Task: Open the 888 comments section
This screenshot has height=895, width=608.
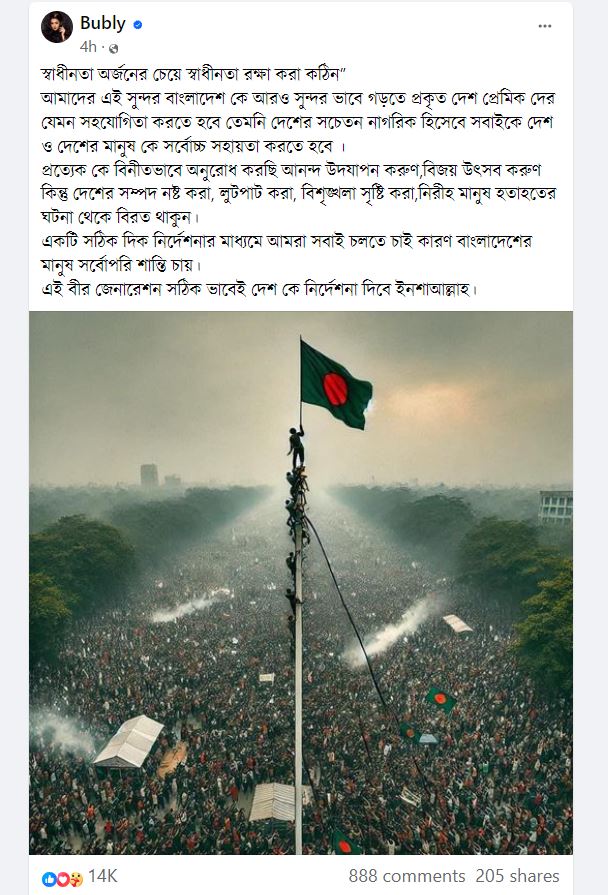Action: pos(407,876)
